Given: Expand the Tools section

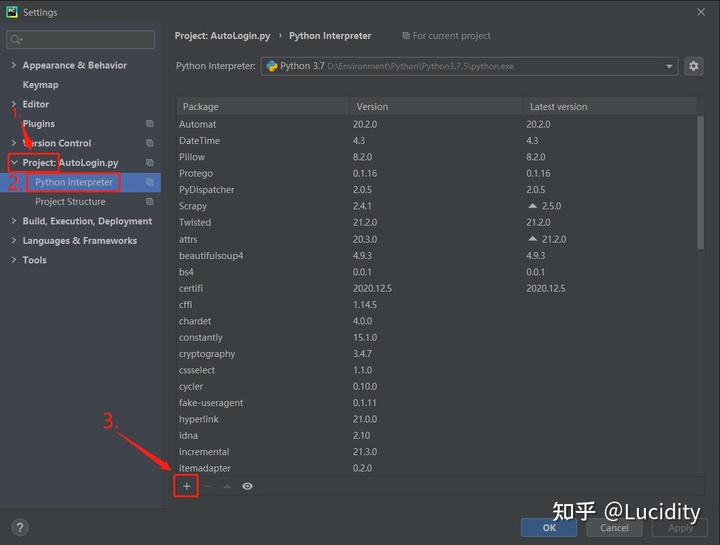Looking at the screenshot, I should (13, 260).
